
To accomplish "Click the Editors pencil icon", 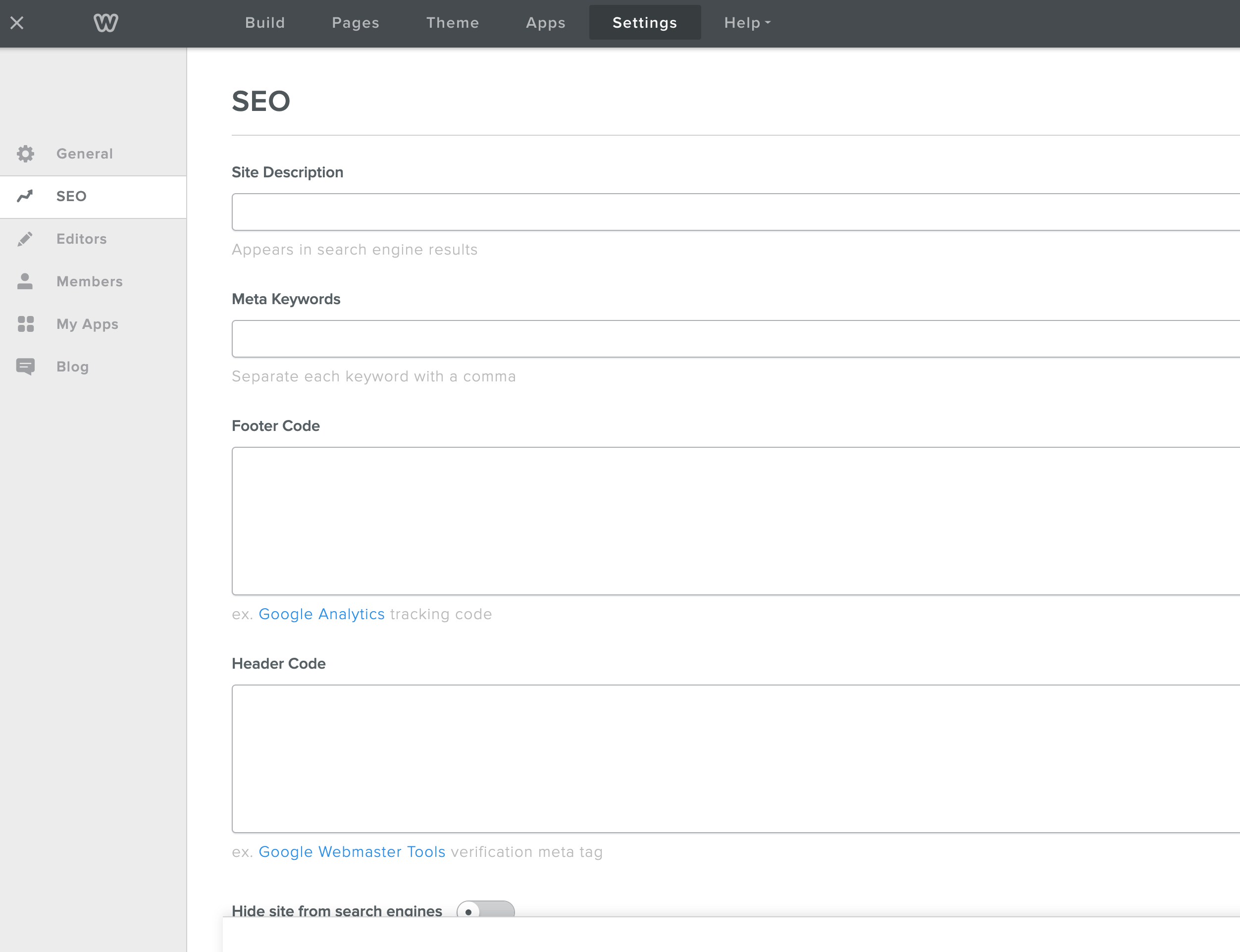I will [x=25, y=238].
